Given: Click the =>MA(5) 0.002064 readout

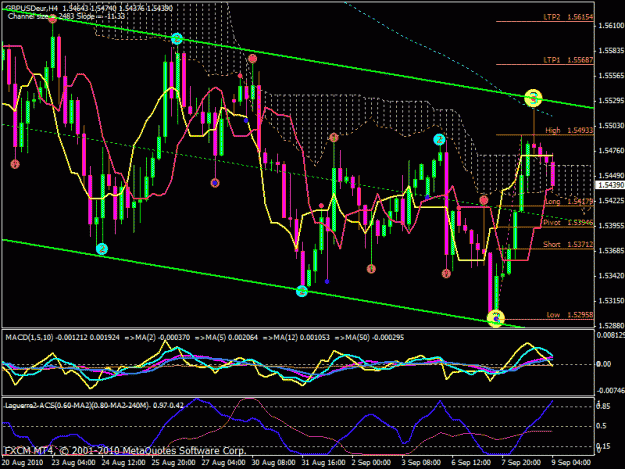Looking at the screenshot, I should click(226, 338).
